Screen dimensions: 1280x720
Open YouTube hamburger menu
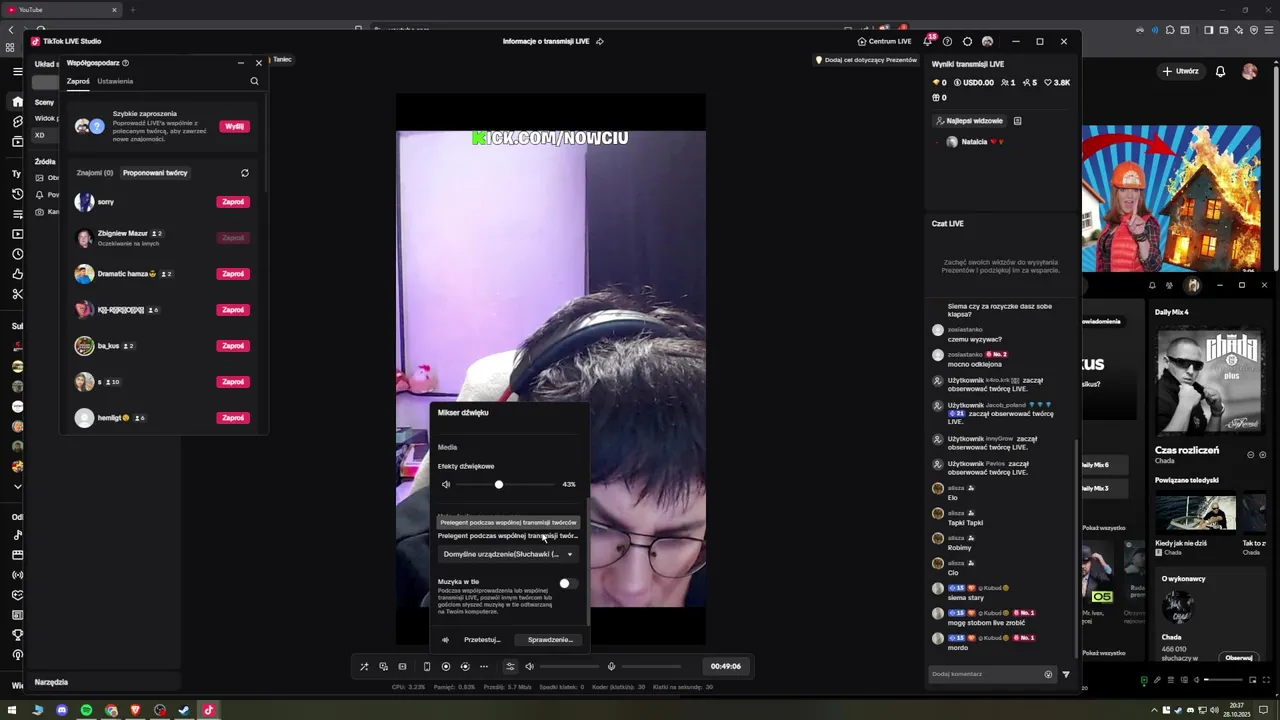coord(17,71)
